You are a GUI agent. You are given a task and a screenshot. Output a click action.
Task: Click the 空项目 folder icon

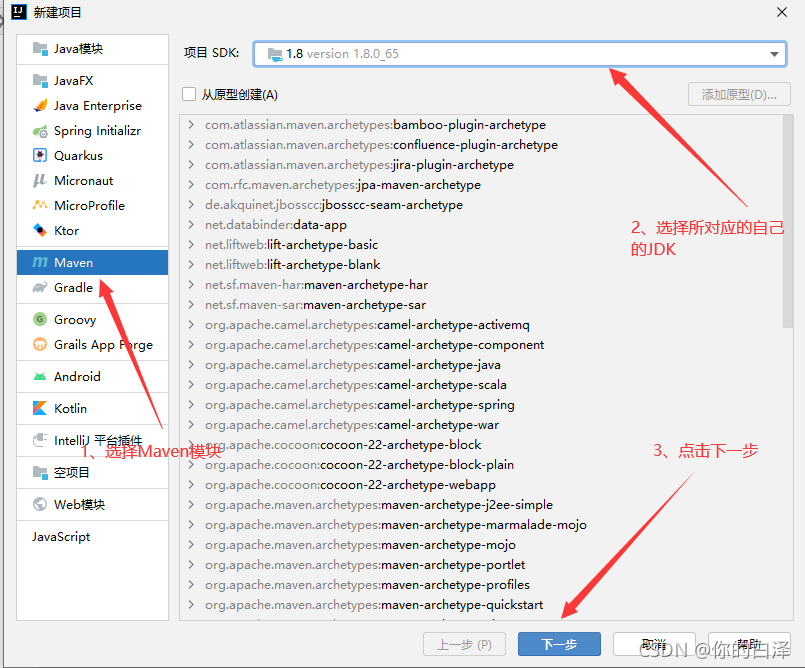point(40,472)
